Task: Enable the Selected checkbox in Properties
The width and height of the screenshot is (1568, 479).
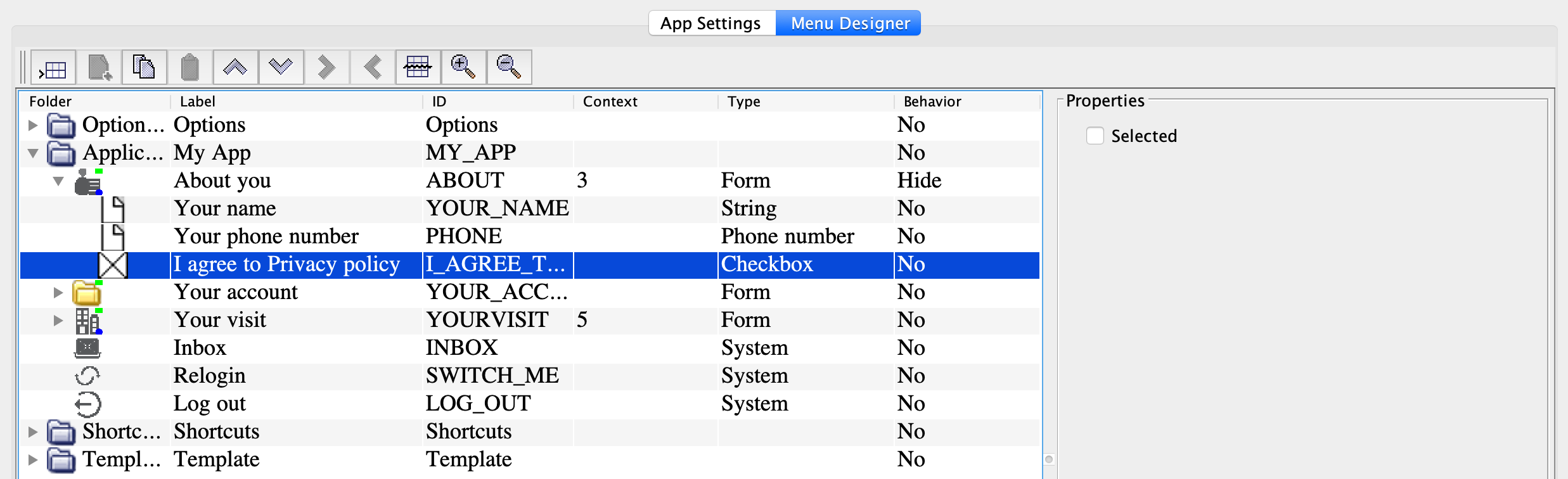Action: [x=1095, y=136]
